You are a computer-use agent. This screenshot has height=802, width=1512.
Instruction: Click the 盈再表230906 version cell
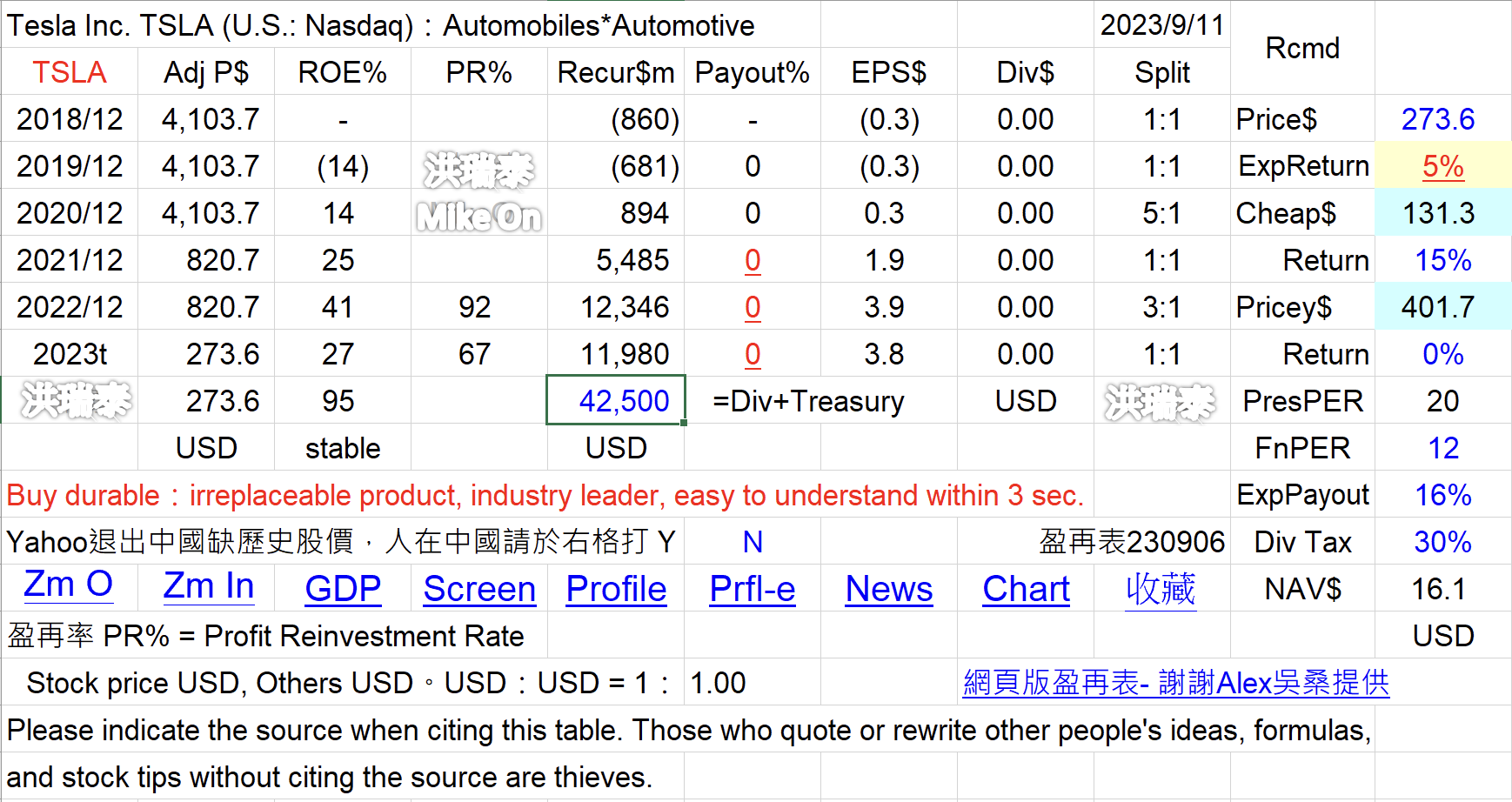tap(1132, 542)
